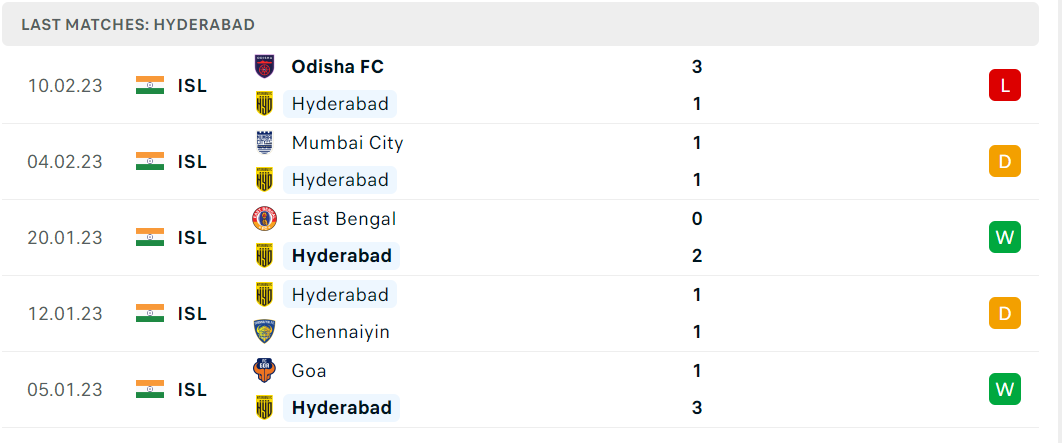
Task: Click the Odisha FC team crest
Action: 264,66
